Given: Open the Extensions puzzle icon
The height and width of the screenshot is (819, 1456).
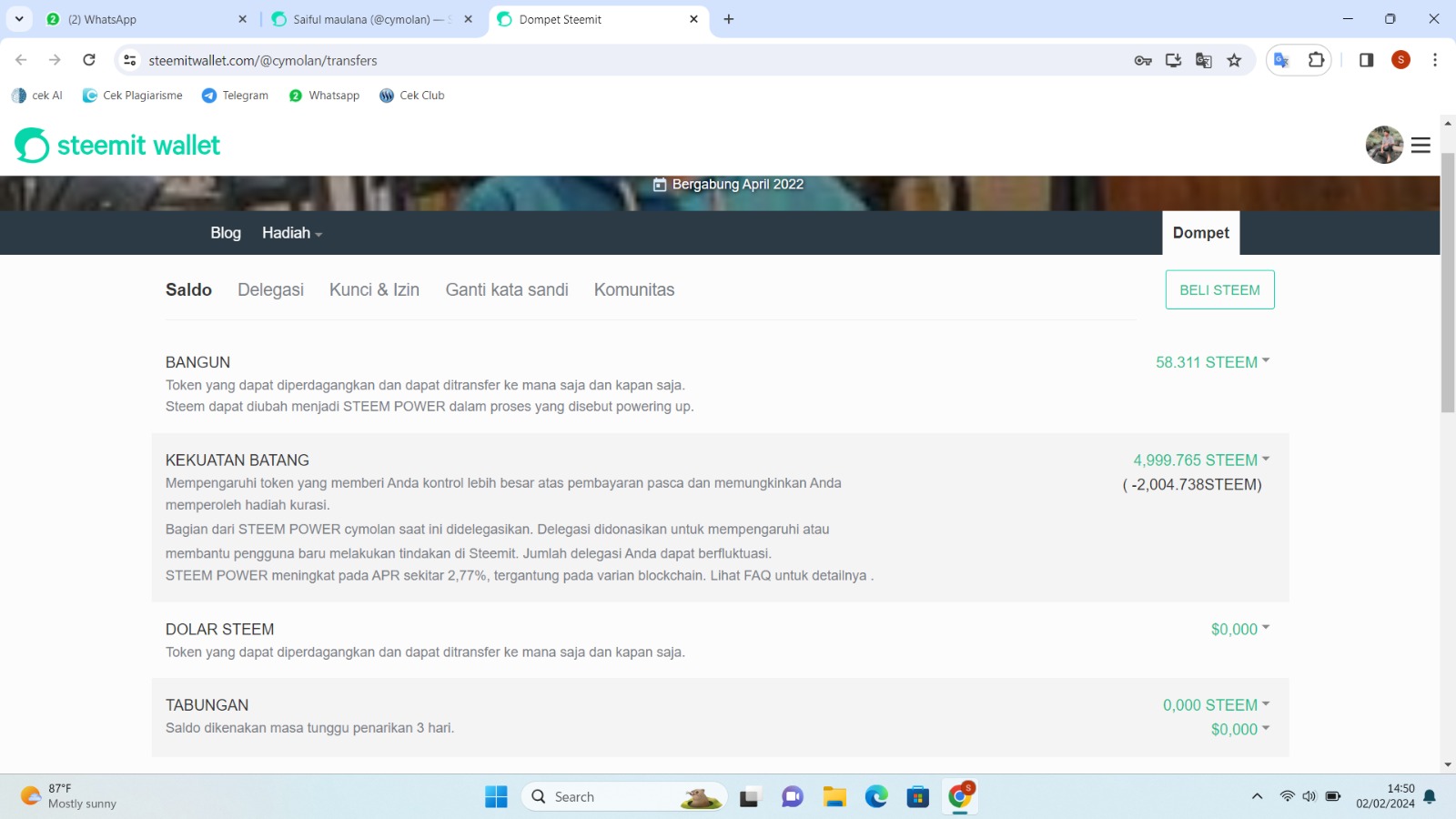Looking at the screenshot, I should (1316, 60).
